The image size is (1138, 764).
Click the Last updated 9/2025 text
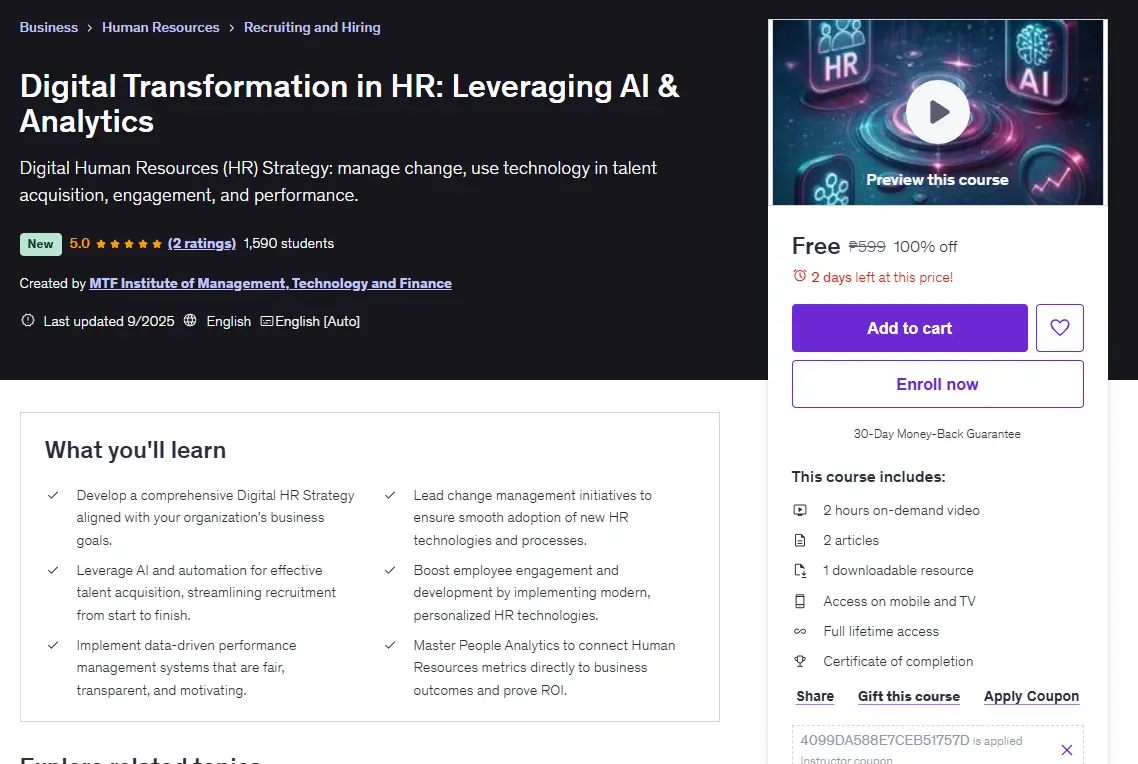[109, 321]
